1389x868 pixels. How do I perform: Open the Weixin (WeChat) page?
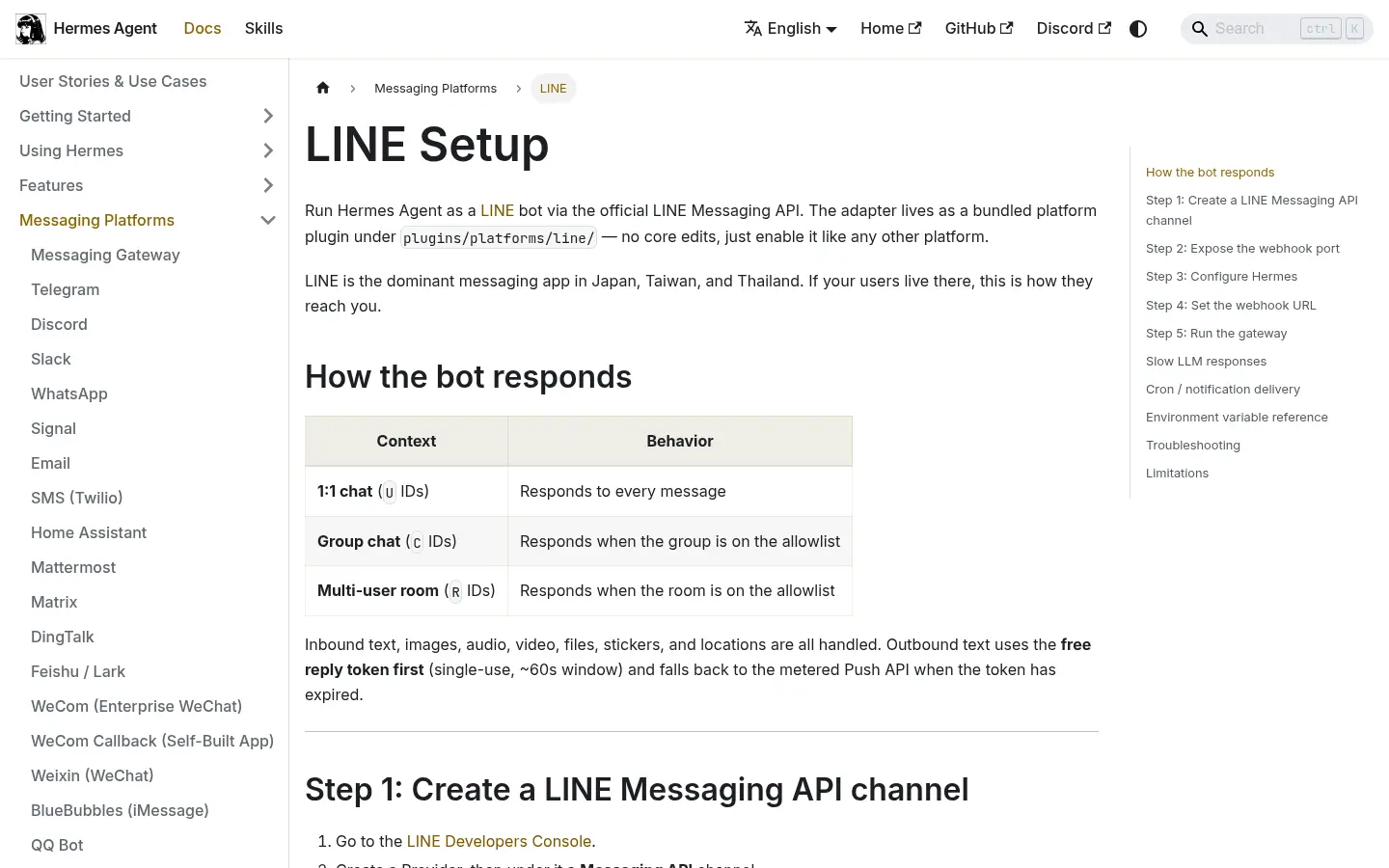pos(93,775)
